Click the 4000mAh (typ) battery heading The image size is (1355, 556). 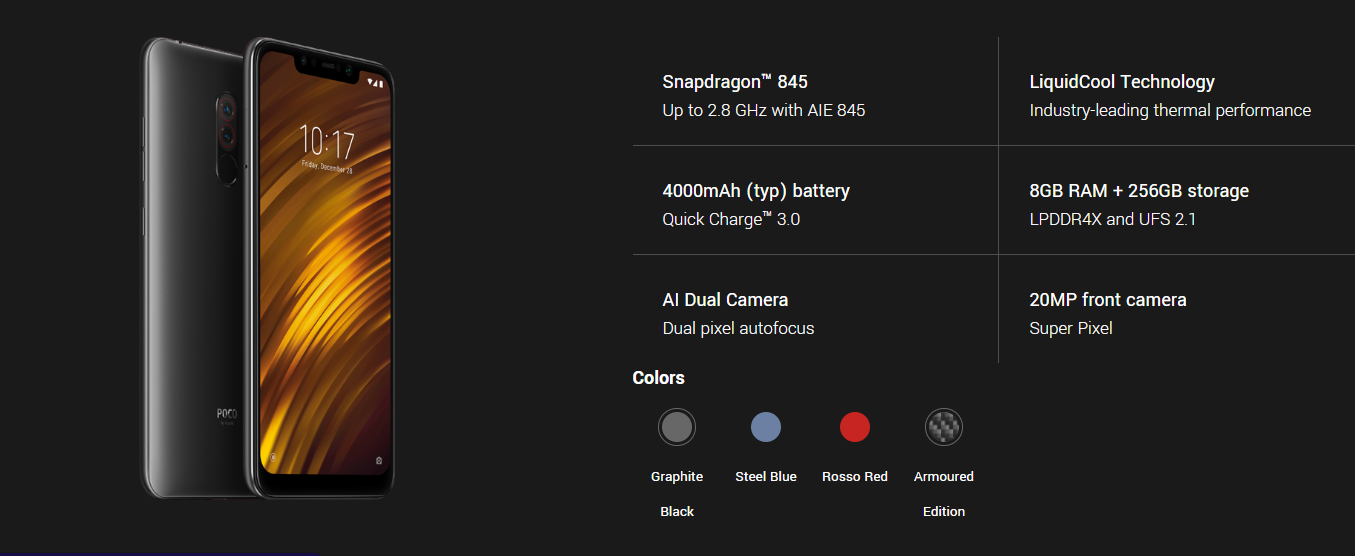756,191
